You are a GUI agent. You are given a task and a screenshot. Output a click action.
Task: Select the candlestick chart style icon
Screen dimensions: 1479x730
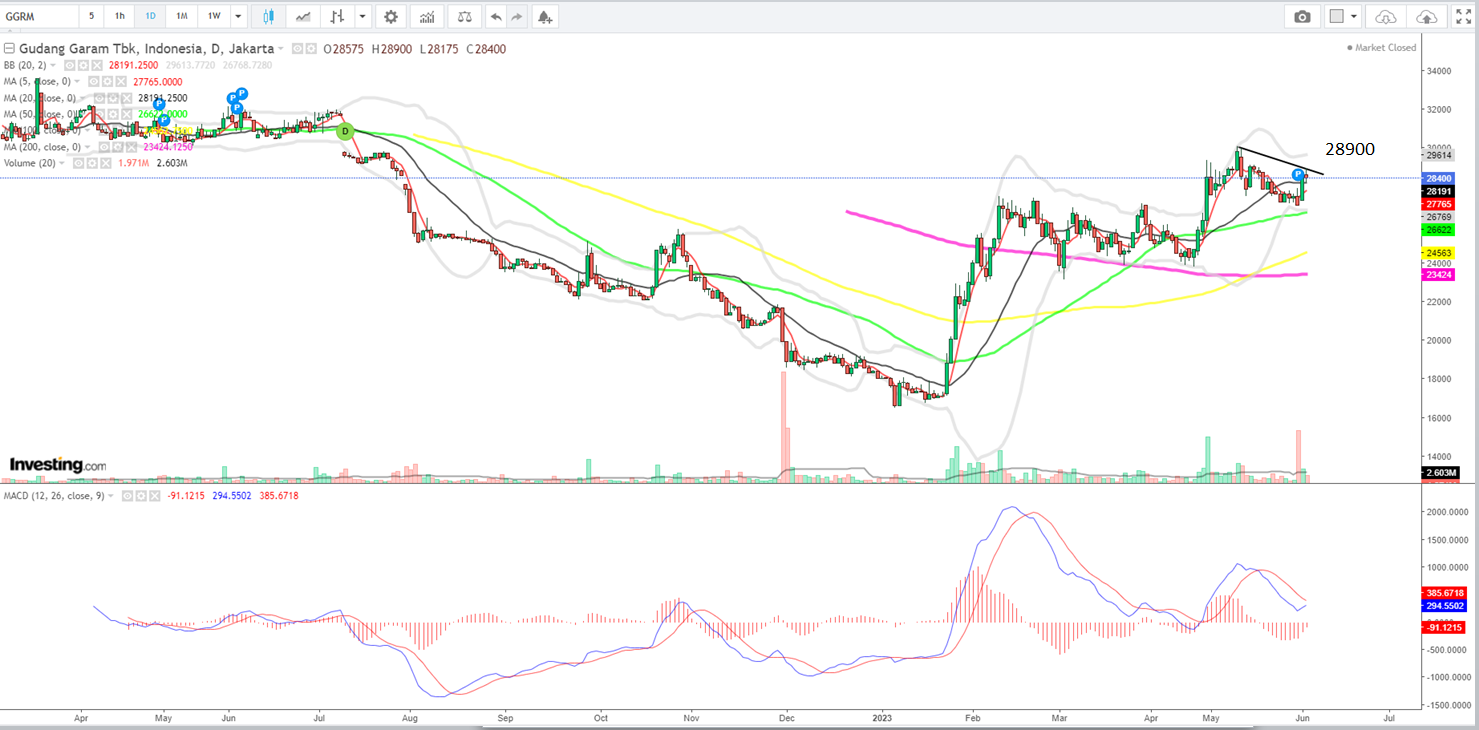268,16
